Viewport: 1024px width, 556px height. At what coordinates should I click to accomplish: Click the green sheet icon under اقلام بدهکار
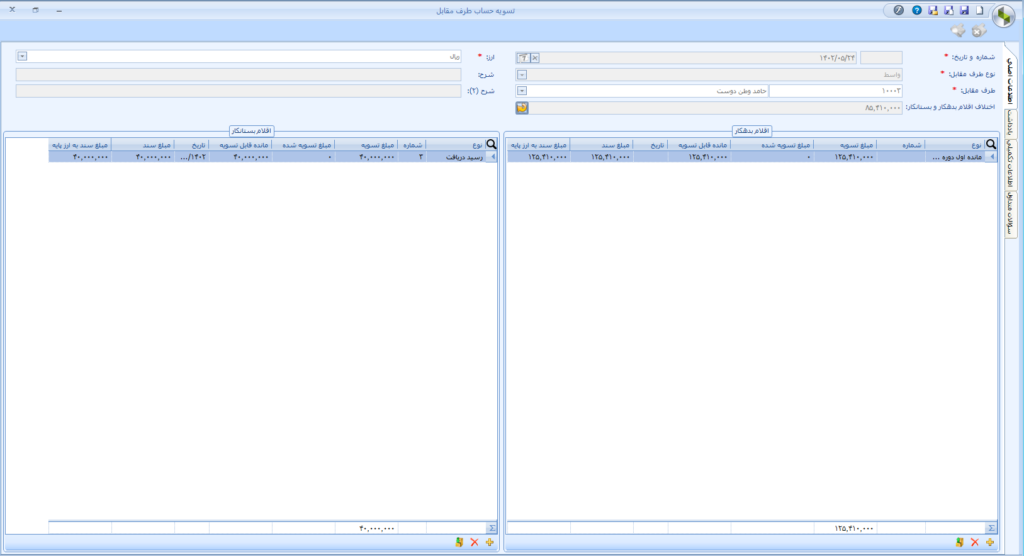point(959,542)
